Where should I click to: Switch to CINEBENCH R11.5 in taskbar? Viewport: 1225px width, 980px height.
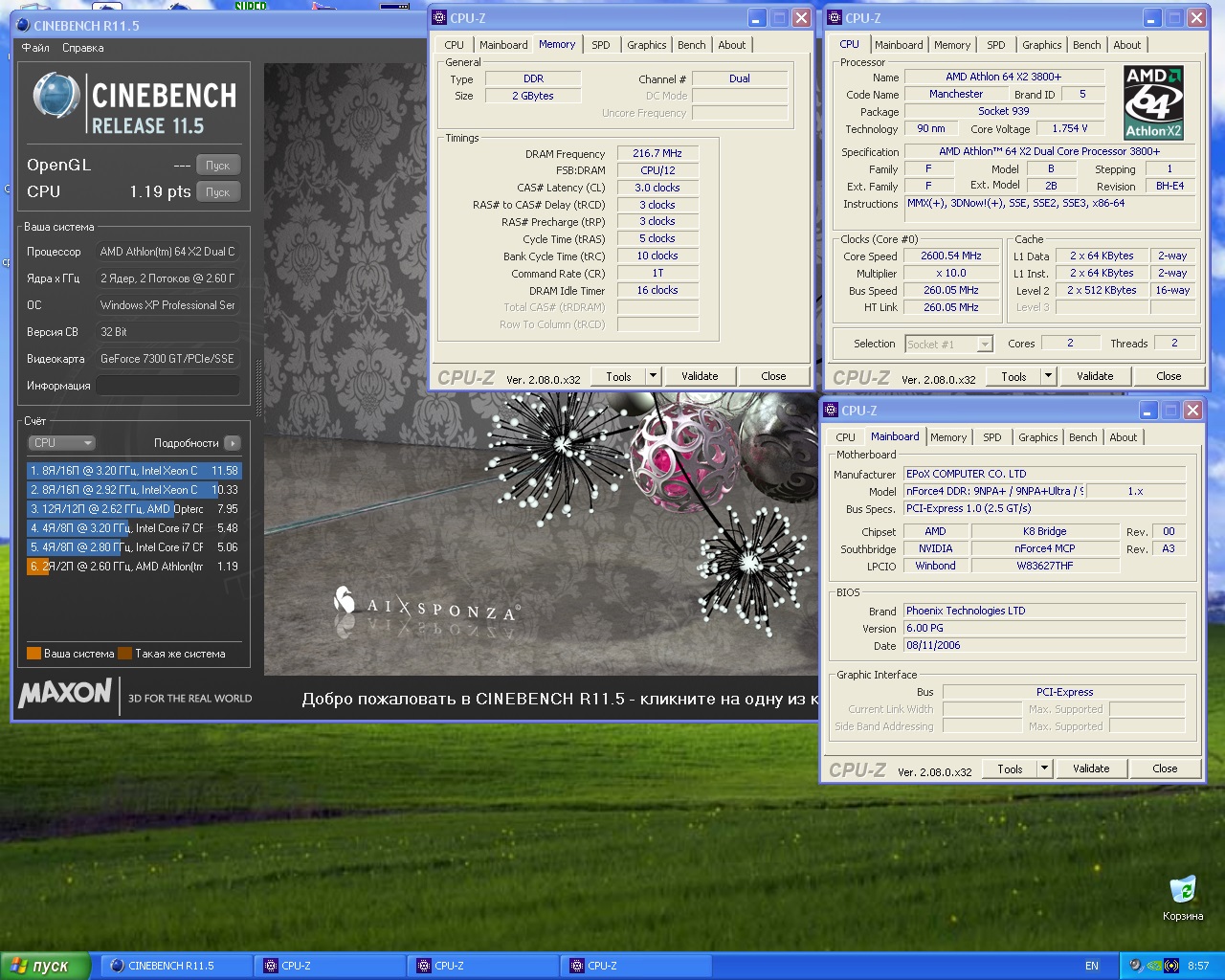coord(178,966)
